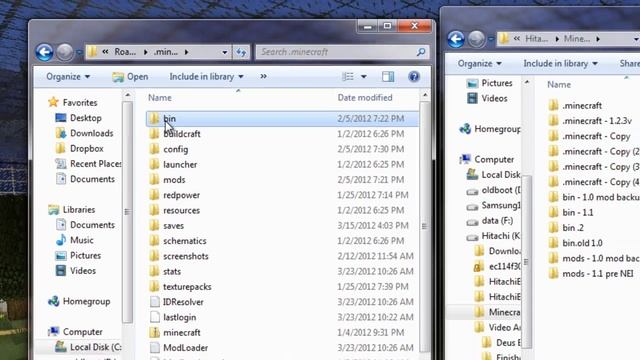Click Favorites star heading
This screenshot has width=640, height=360.
pyautogui.click(x=73, y=102)
